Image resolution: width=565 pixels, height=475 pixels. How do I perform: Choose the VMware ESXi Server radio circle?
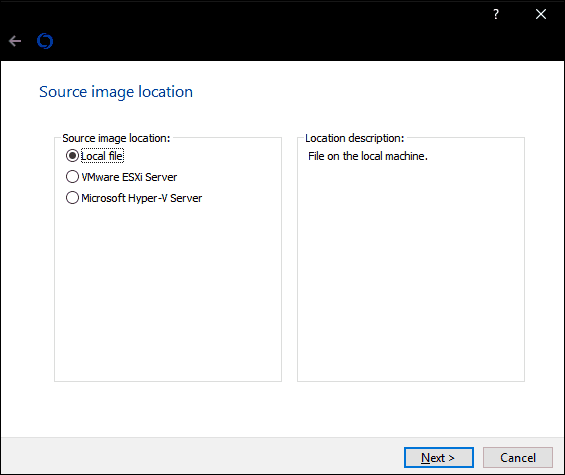72,177
